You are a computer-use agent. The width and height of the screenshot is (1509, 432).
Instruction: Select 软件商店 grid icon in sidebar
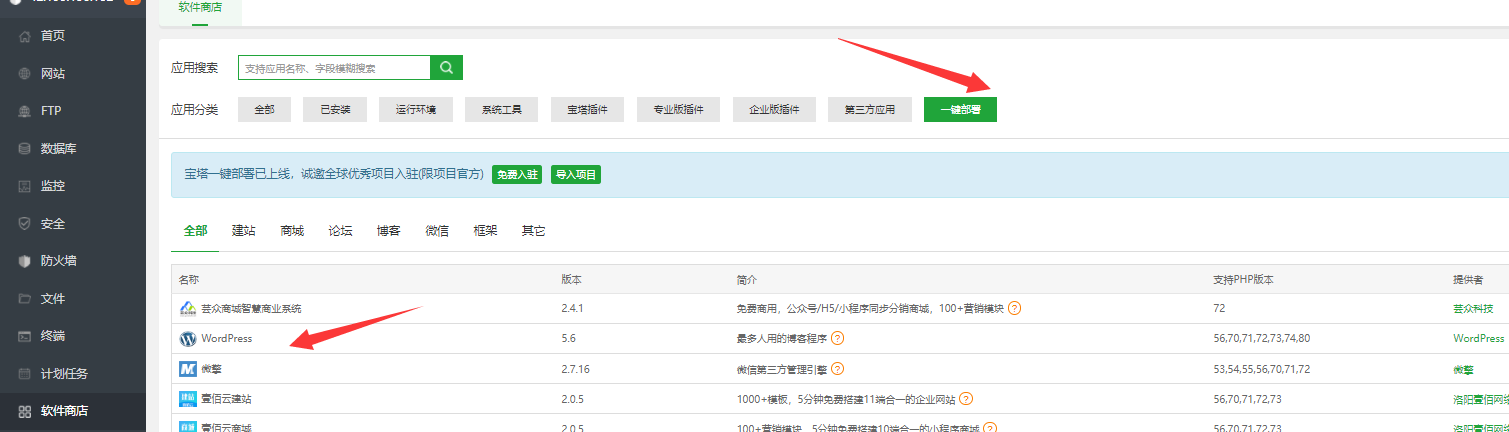click(25, 411)
